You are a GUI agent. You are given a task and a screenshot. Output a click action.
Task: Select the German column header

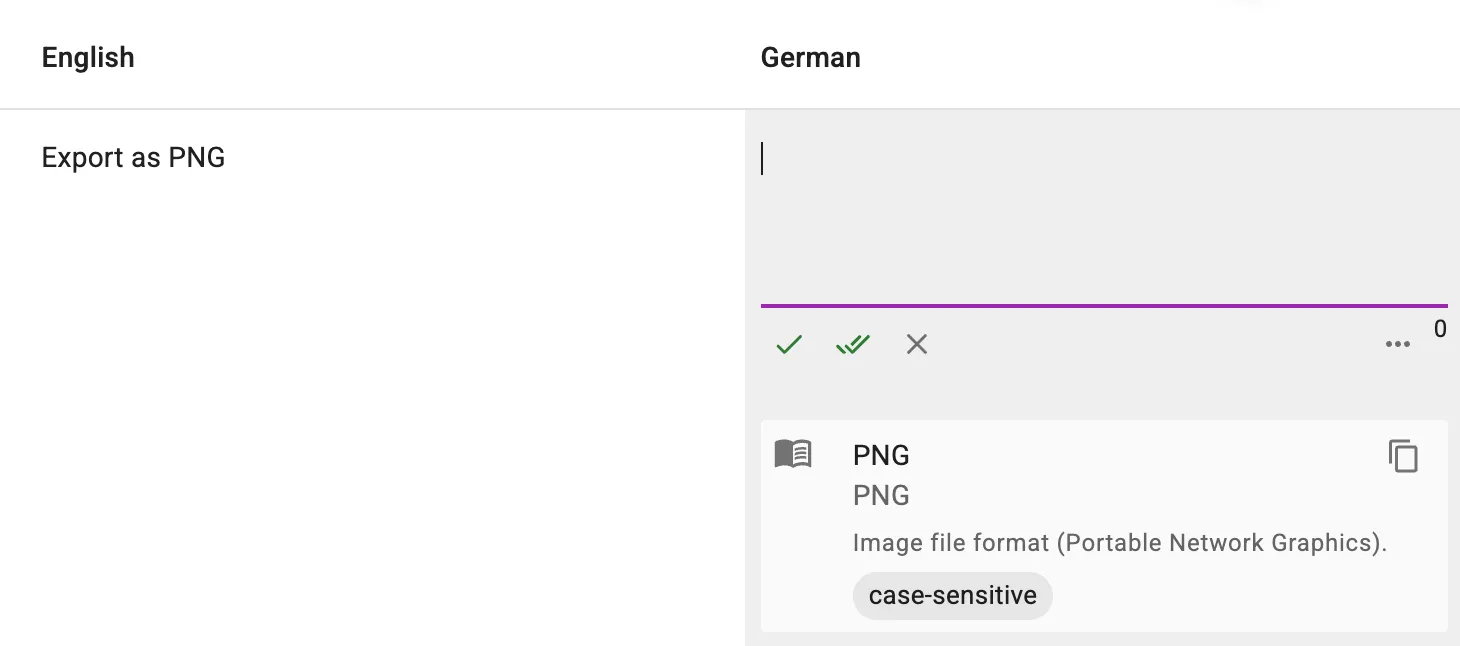click(810, 57)
